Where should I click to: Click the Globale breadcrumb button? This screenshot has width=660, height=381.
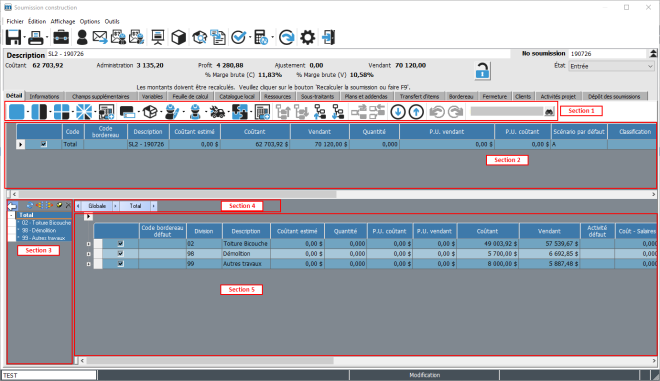(x=97, y=206)
